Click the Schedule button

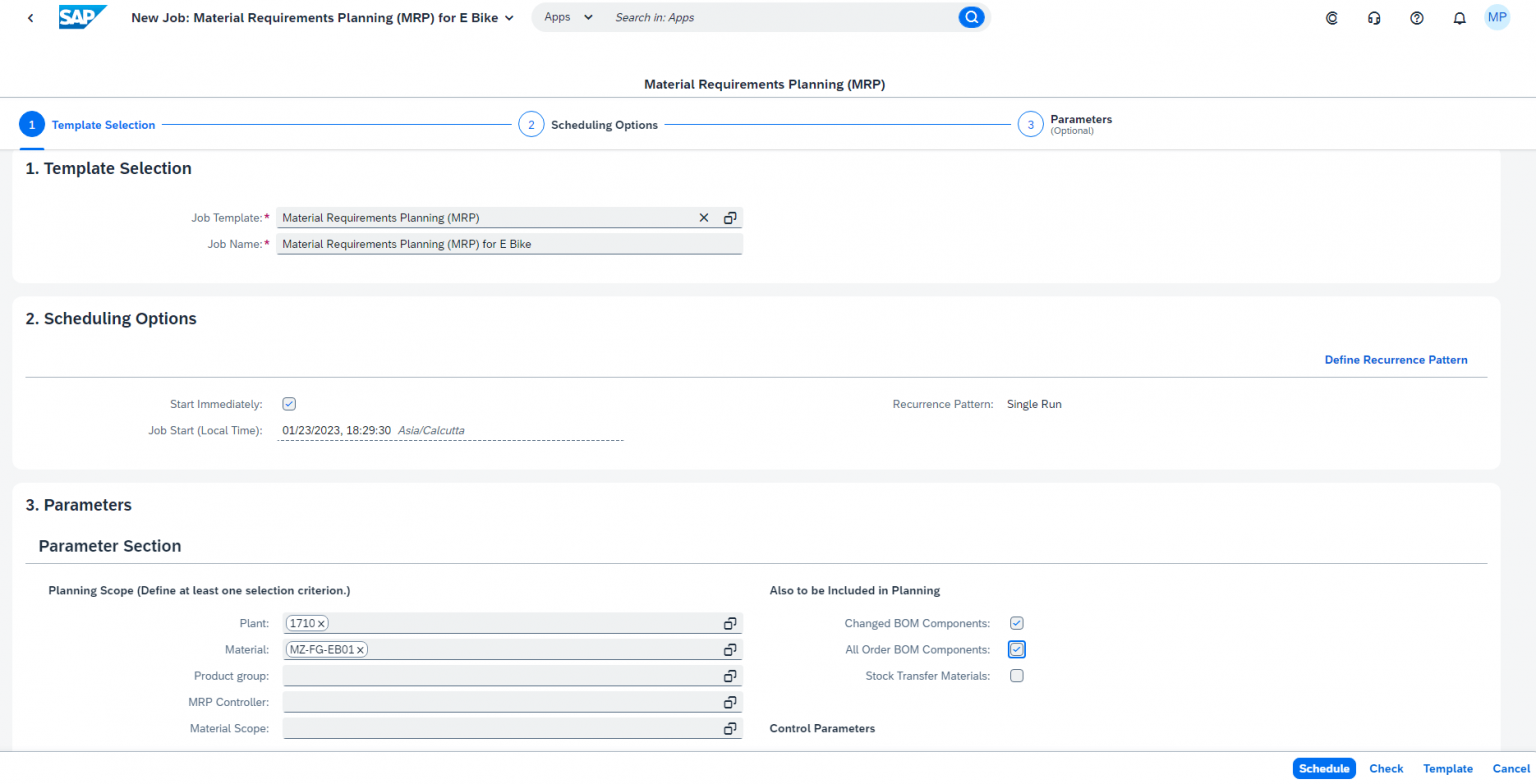[1324, 768]
